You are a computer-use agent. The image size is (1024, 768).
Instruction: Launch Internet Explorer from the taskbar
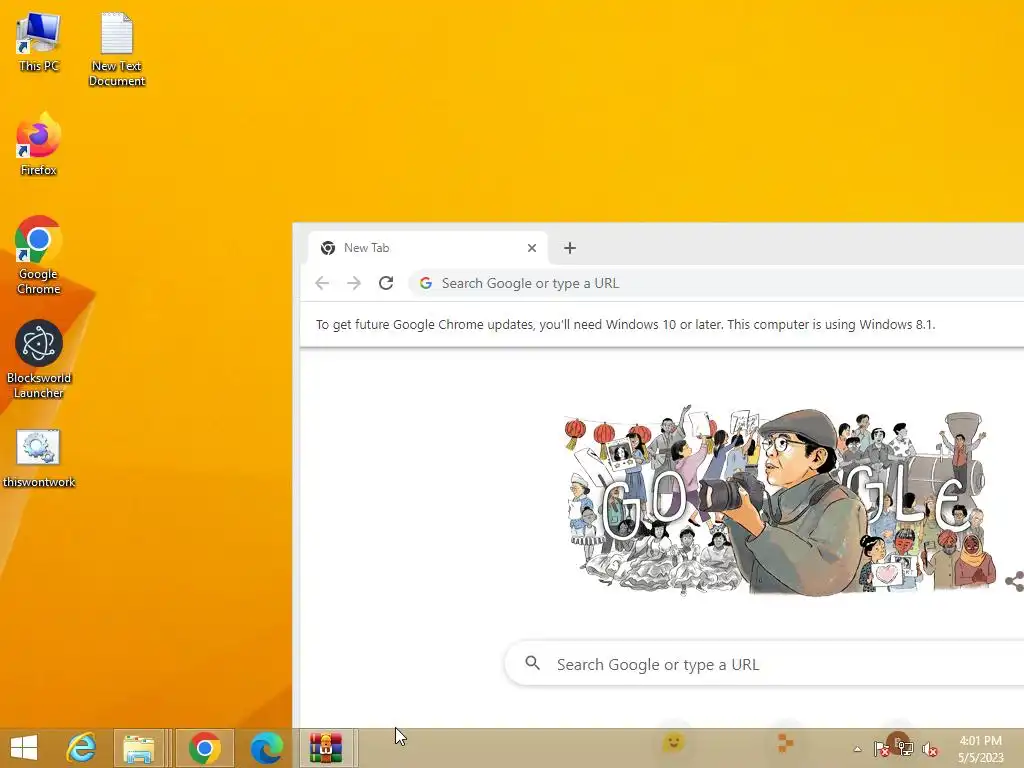[81, 748]
